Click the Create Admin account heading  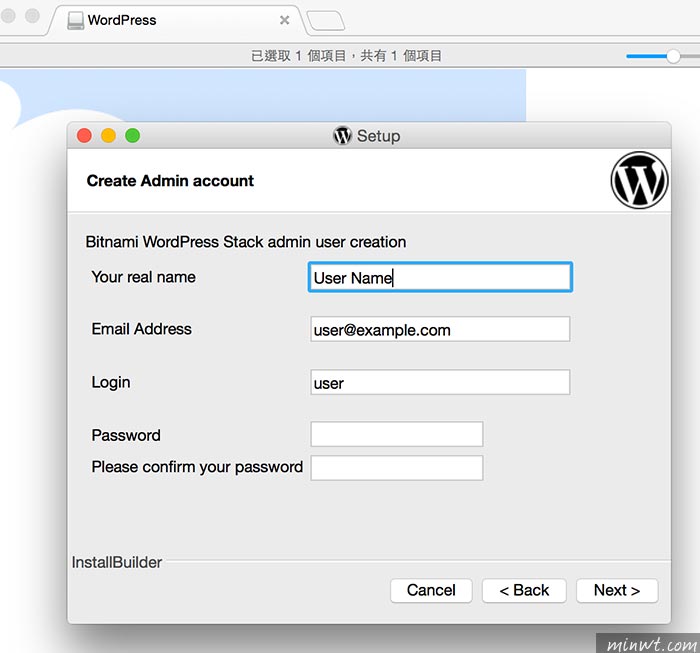pos(170,181)
